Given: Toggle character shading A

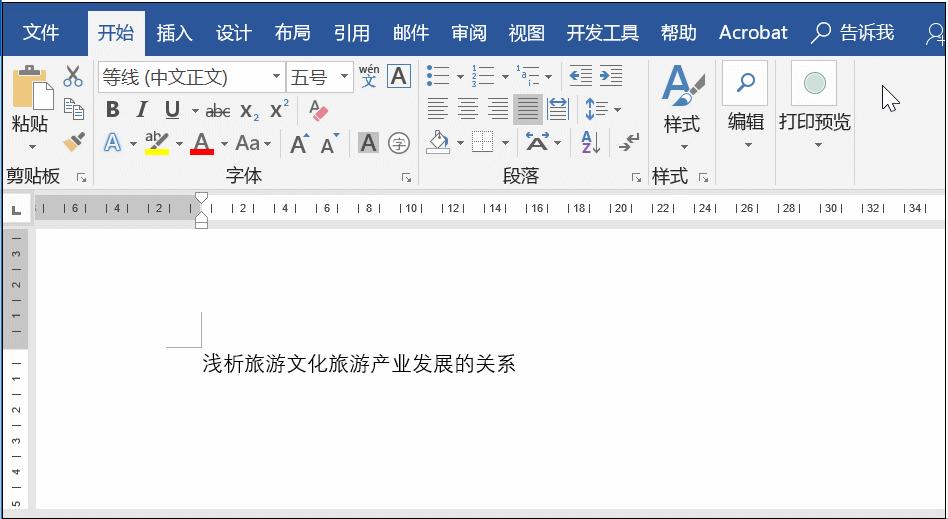Looking at the screenshot, I should 368,143.
